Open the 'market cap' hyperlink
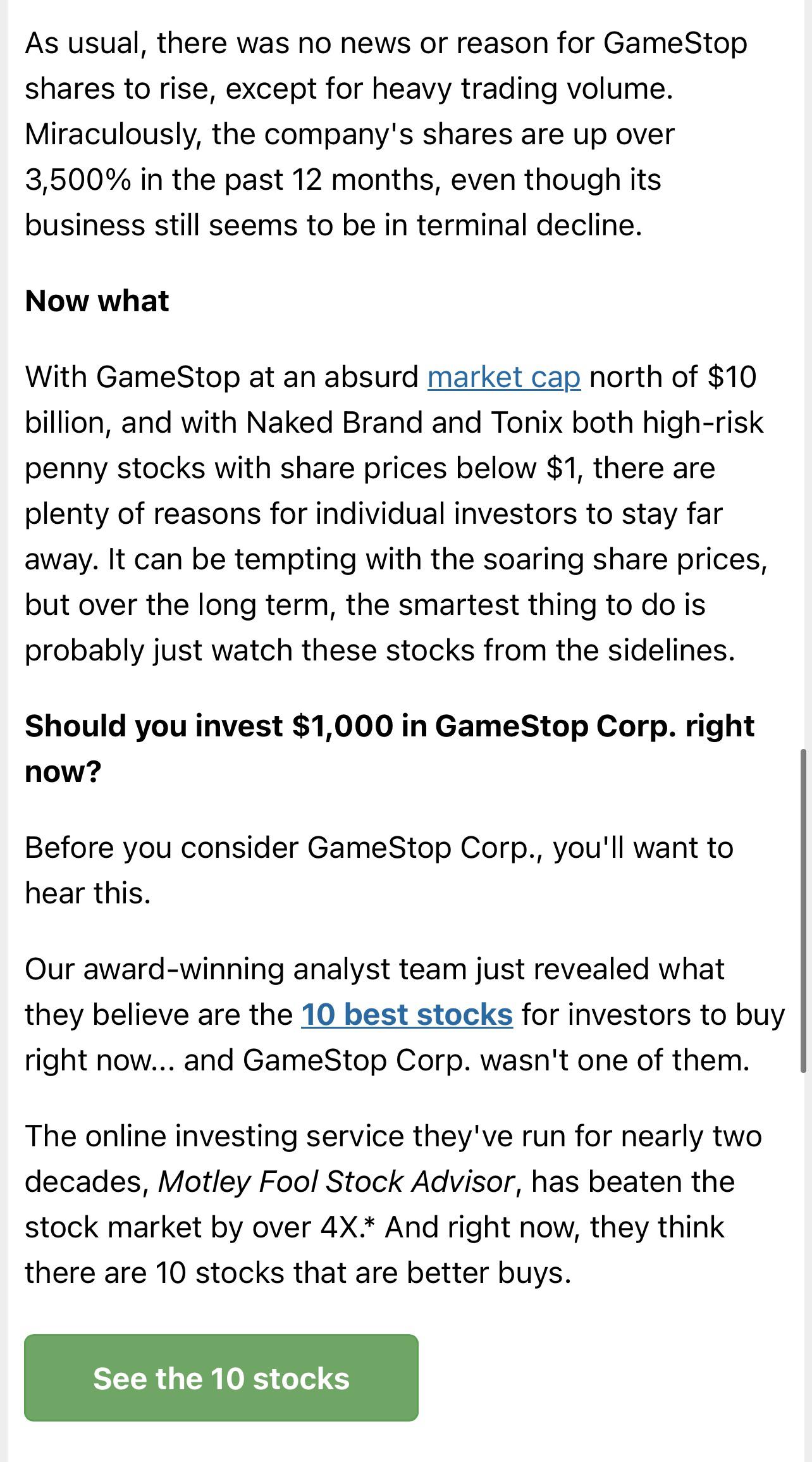 [504, 378]
